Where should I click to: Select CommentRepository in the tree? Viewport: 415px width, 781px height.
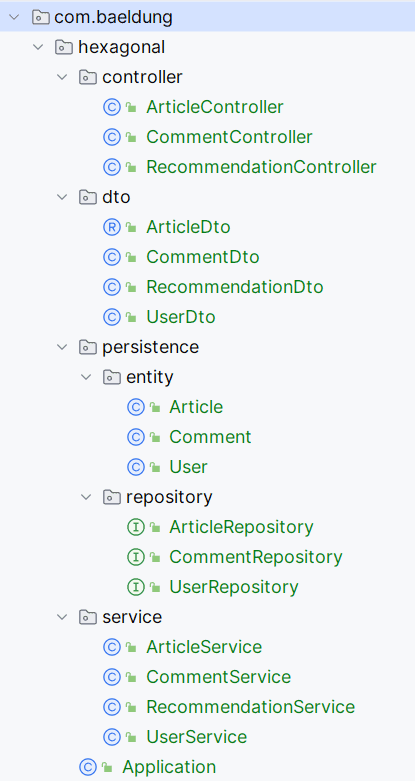[256, 557]
